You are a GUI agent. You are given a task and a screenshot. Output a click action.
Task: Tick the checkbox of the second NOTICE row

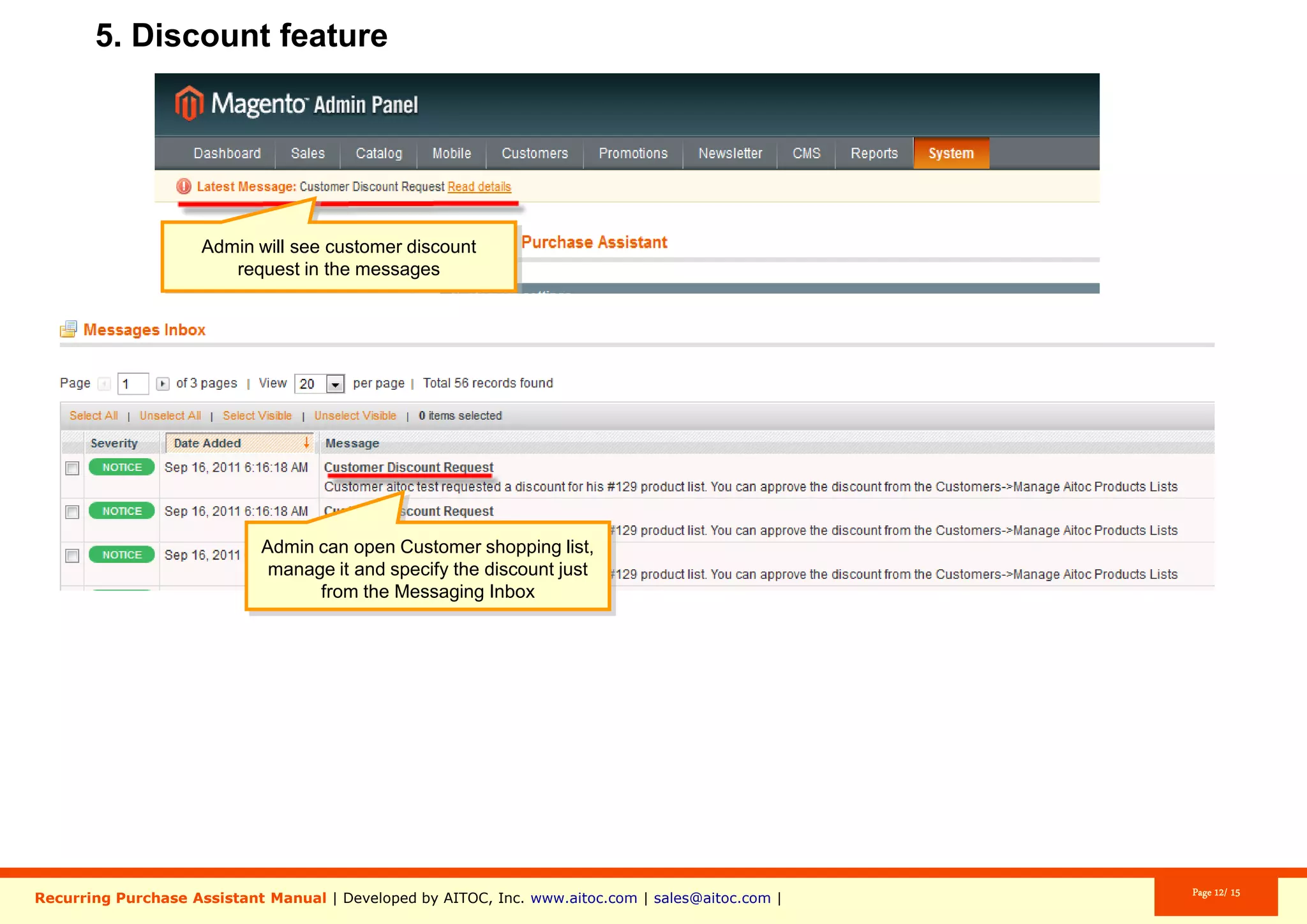point(72,512)
